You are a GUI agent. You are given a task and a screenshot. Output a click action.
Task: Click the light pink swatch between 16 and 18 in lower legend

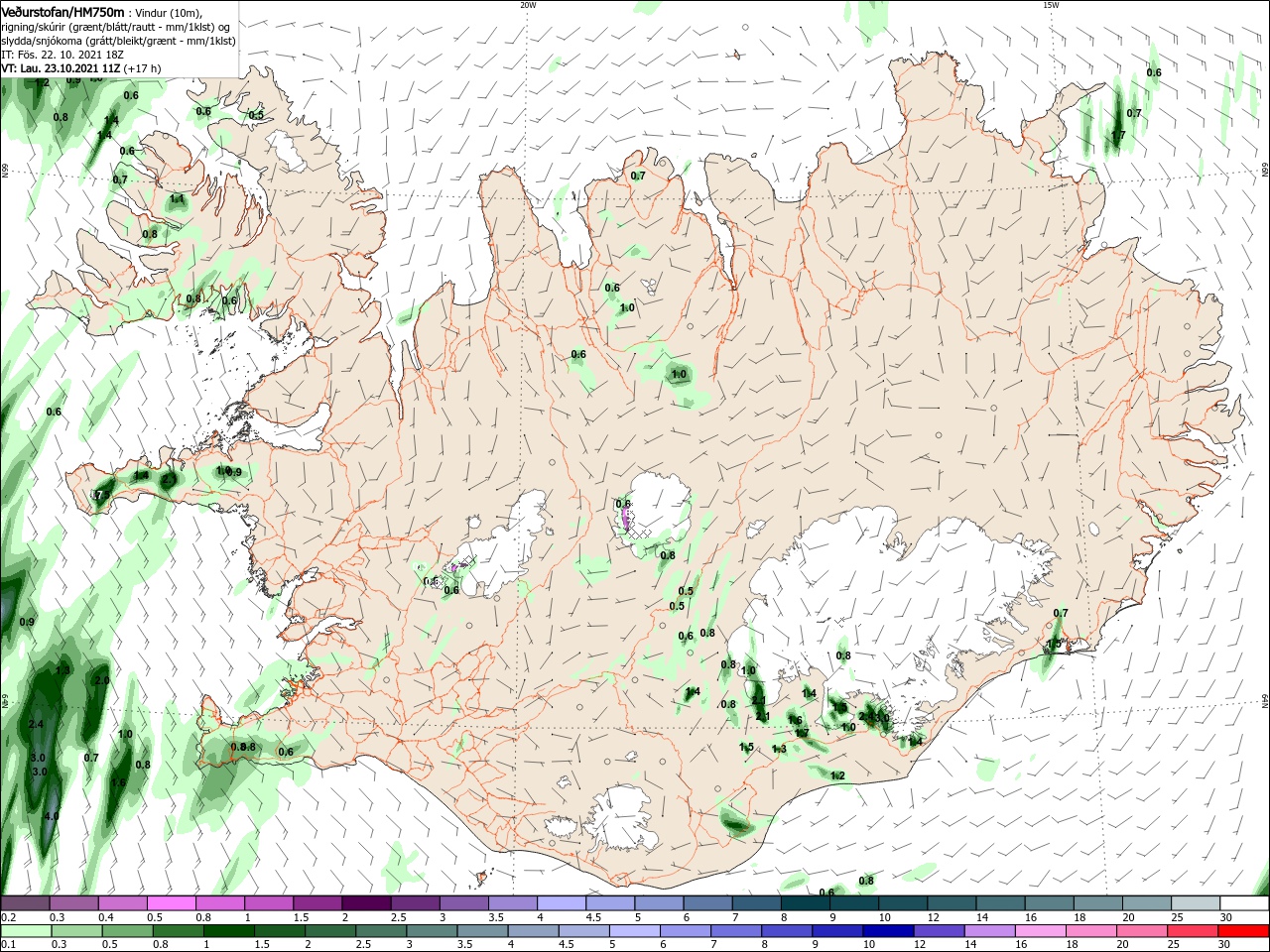pos(1041,931)
